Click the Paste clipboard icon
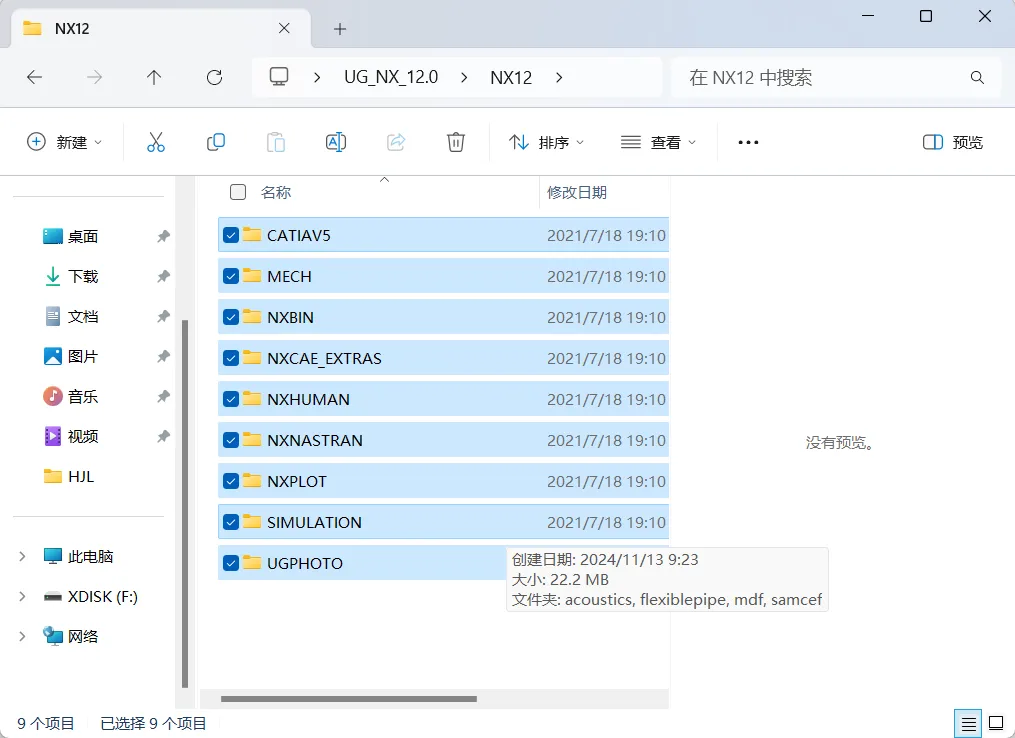Image resolution: width=1015 pixels, height=738 pixels. tap(276, 142)
